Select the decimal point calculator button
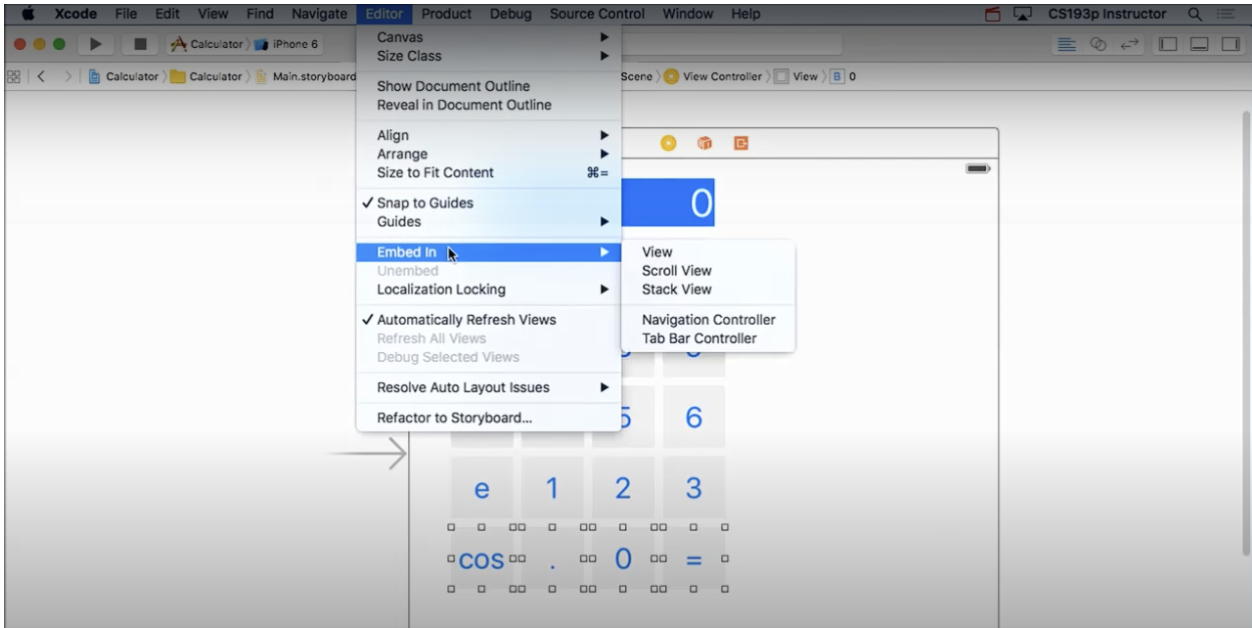1252x628 pixels. 551,557
